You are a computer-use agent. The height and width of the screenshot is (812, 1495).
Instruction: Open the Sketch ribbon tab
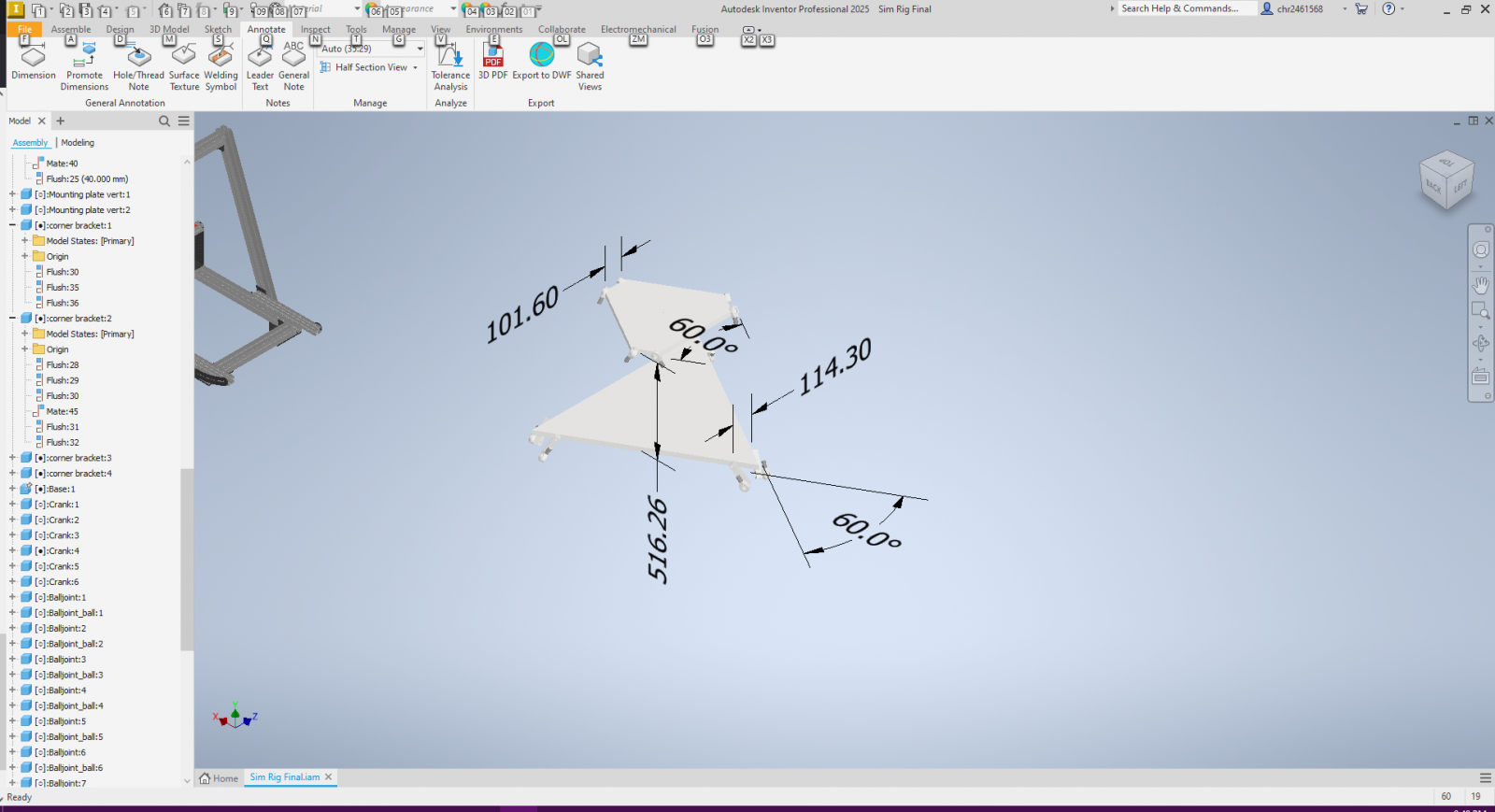tap(218, 29)
